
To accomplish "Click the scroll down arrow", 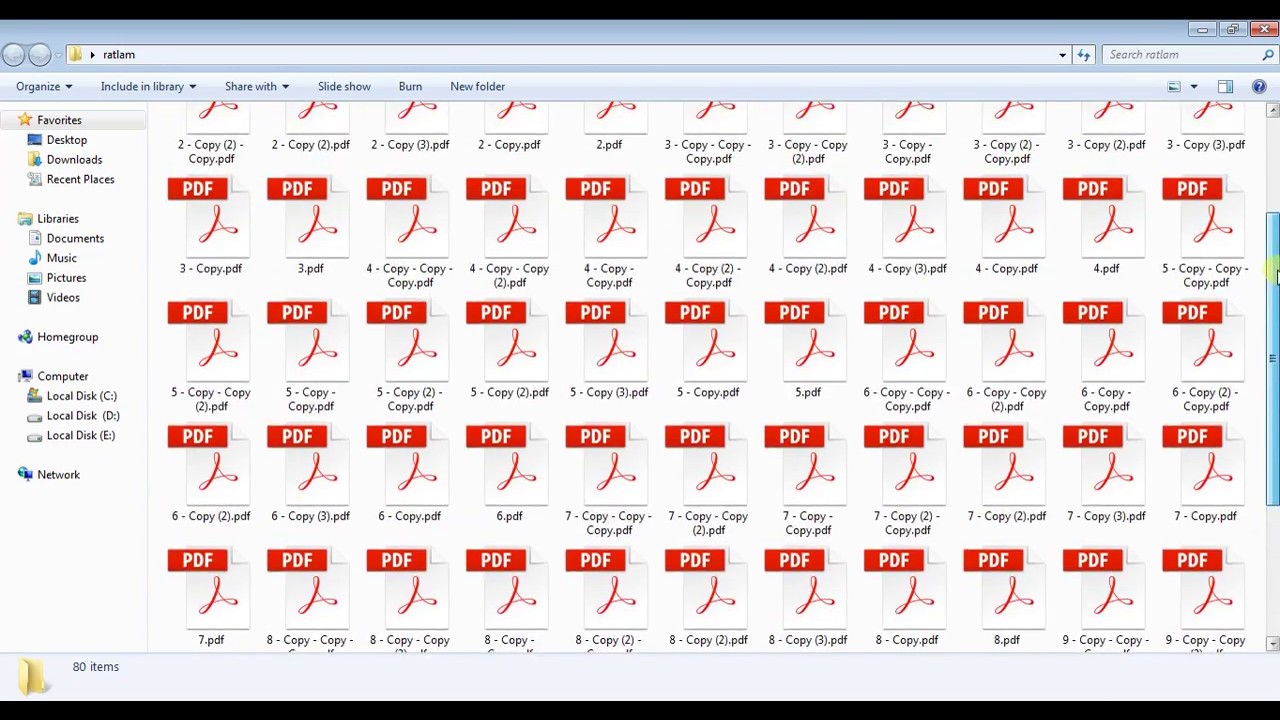I will point(1272,644).
